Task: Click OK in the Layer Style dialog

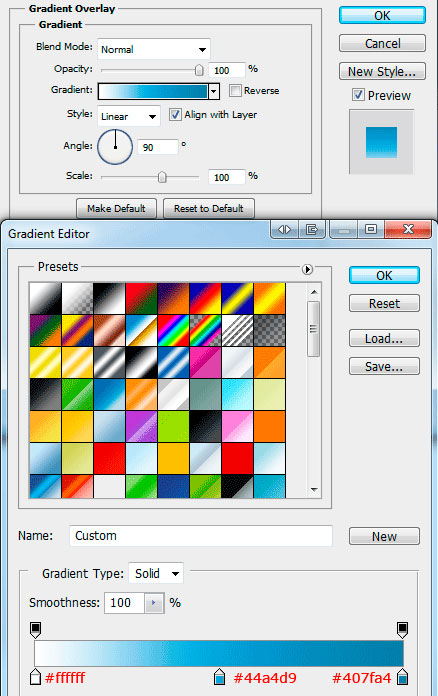Action: coord(382,16)
